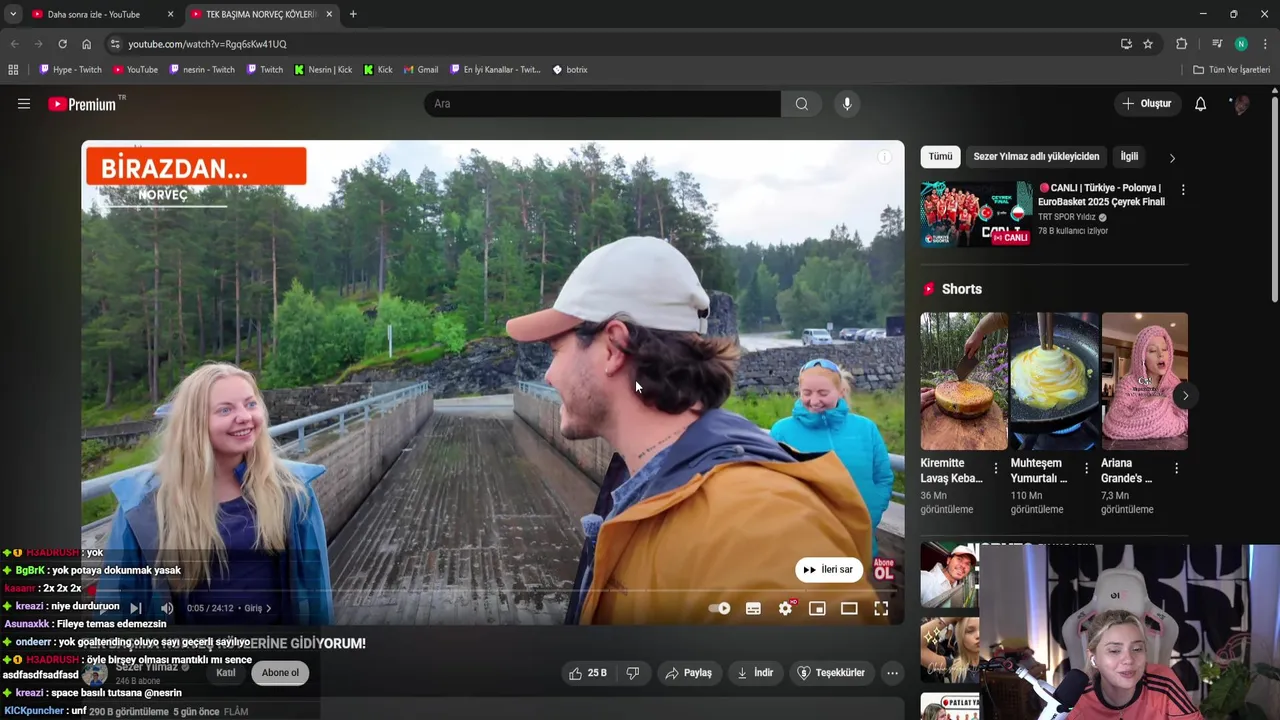Switch to theater mode

[849, 608]
